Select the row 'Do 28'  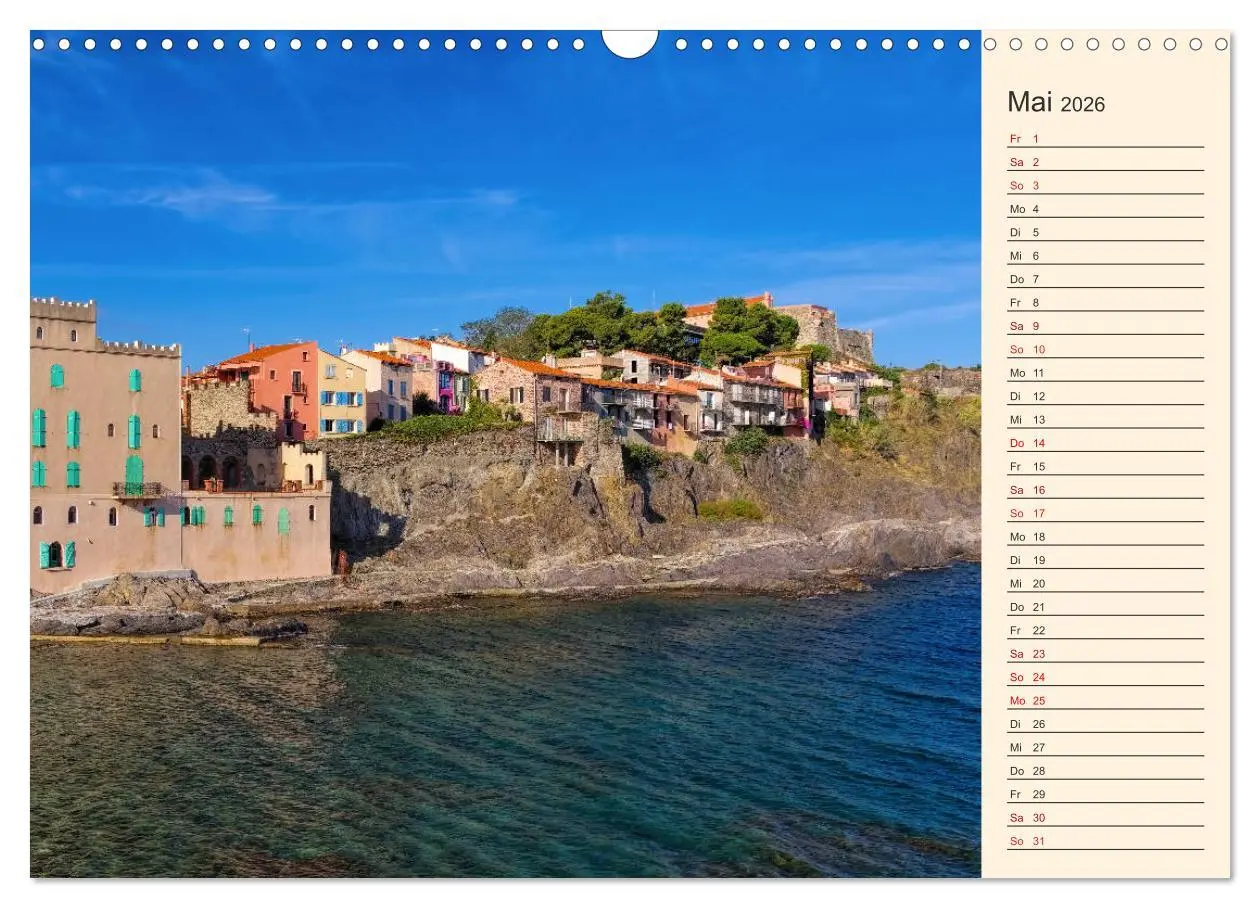click(x=1105, y=770)
